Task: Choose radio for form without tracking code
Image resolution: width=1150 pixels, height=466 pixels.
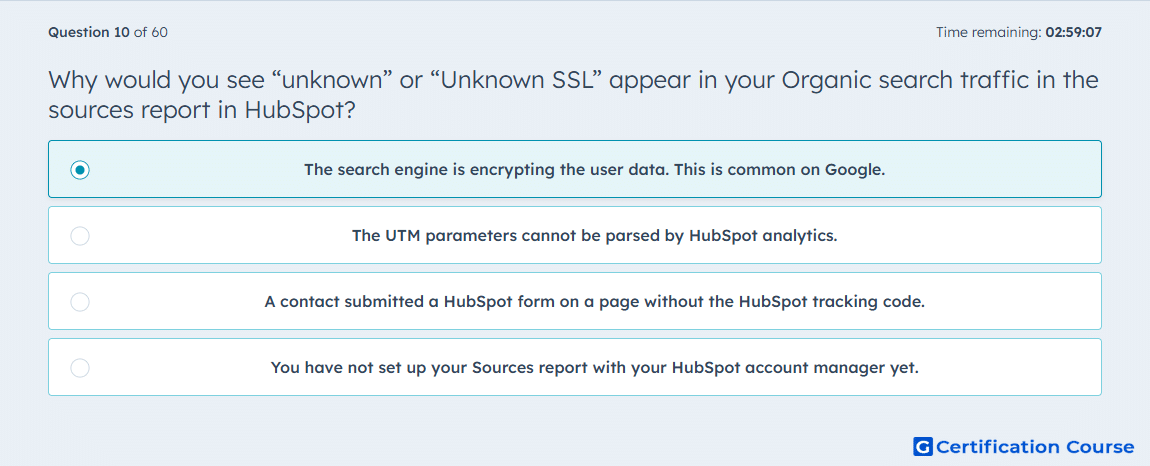Action: tap(80, 302)
